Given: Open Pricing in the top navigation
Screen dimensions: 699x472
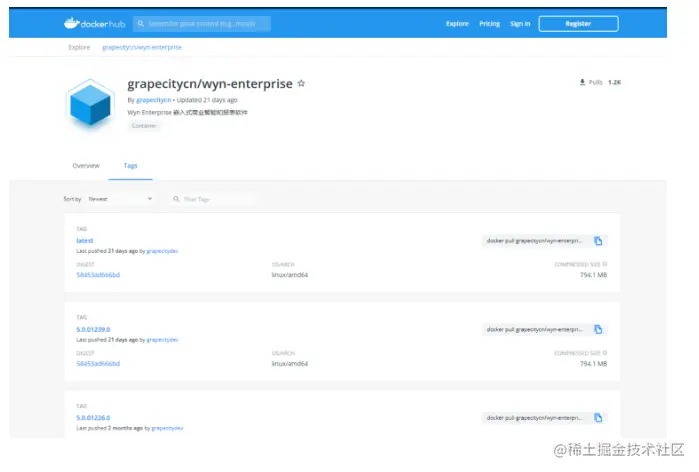Looking at the screenshot, I should [x=489, y=24].
